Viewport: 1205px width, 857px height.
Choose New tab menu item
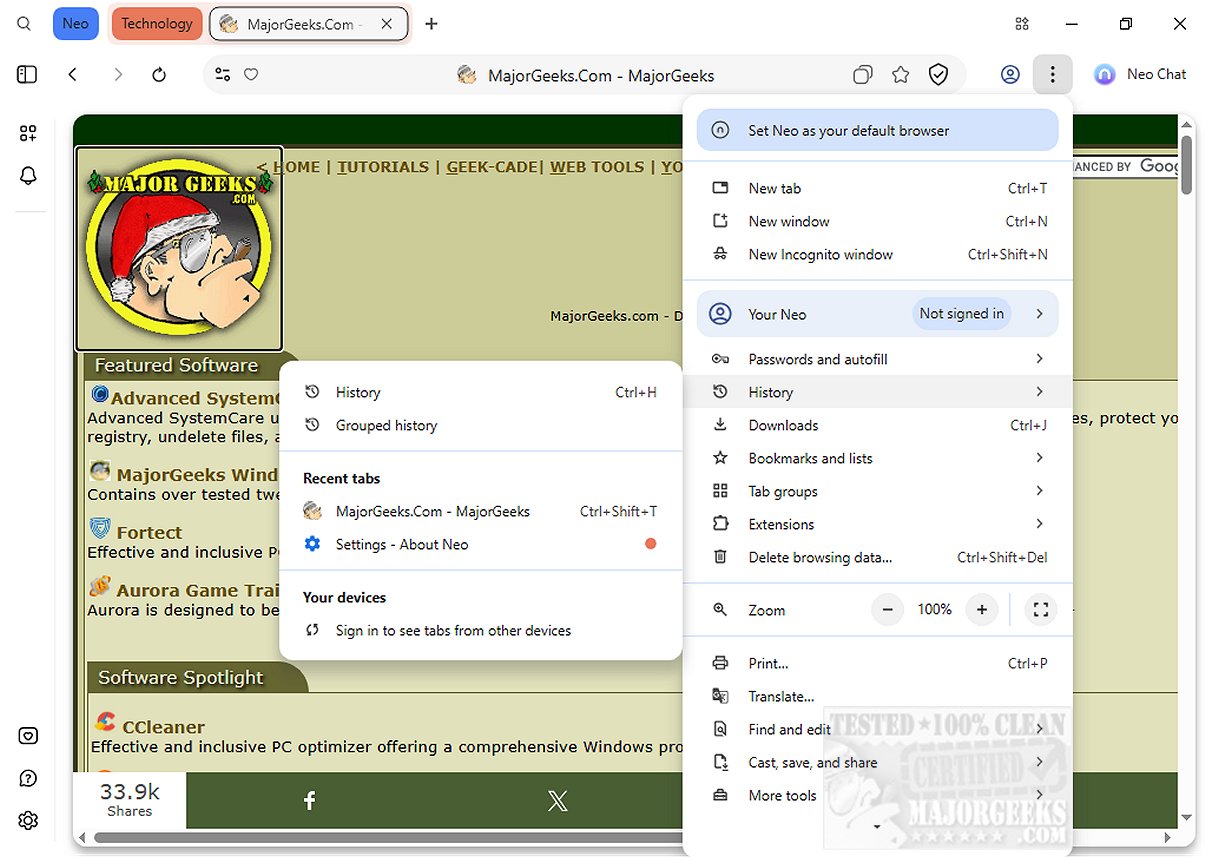pyautogui.click(x=877, y=188)
